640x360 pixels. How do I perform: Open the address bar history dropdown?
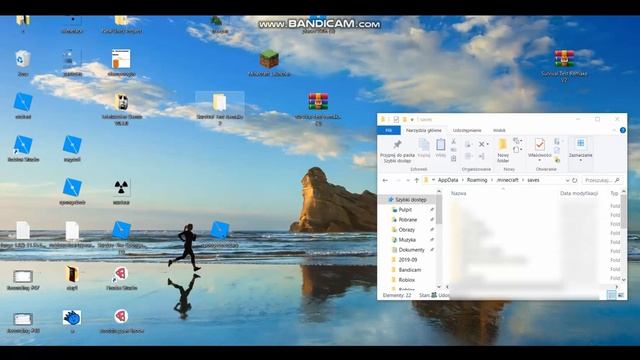pos(567,180)
